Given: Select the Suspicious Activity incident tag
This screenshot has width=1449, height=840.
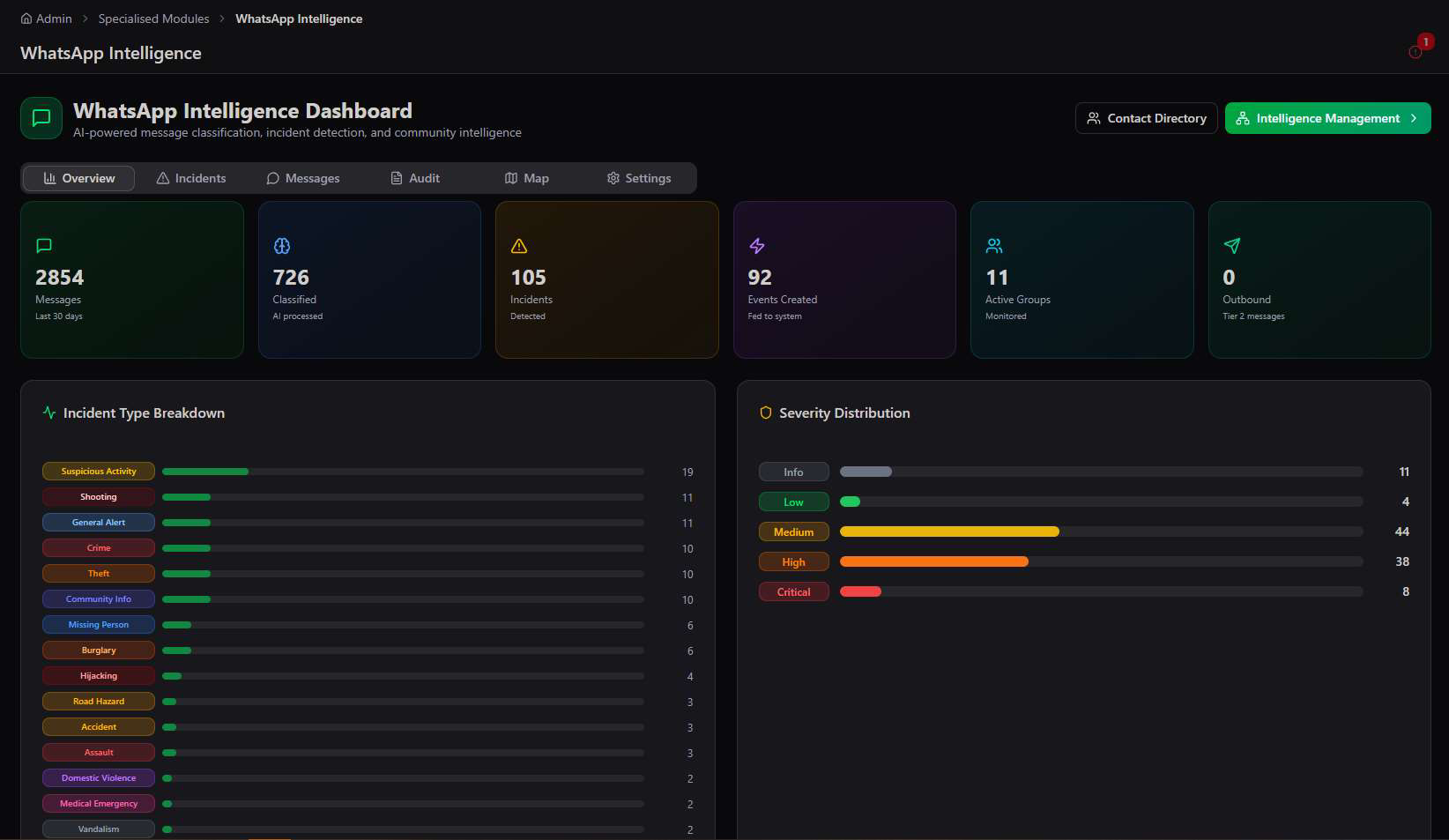Looking at the screenshot, I should [99, 472].
